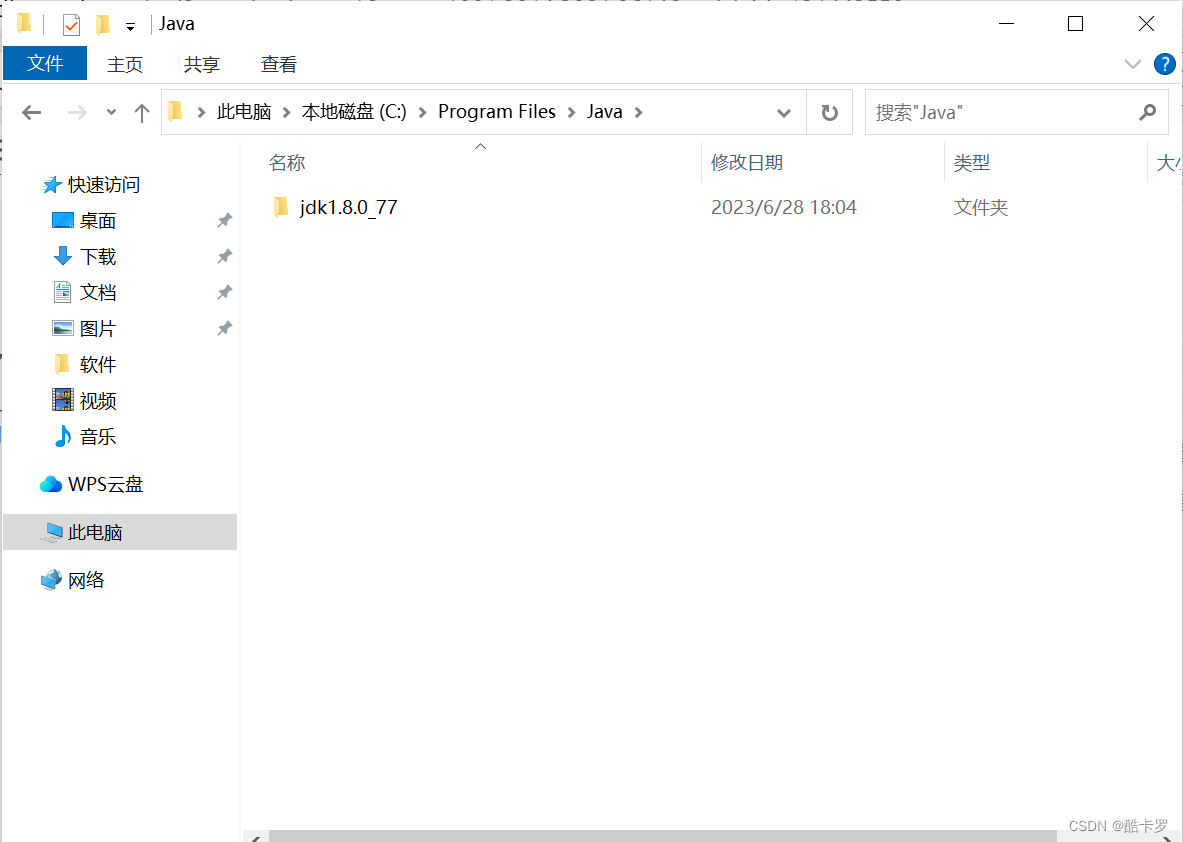Click the Up one level arrow

pyautogui.click(x=141, y=112)
